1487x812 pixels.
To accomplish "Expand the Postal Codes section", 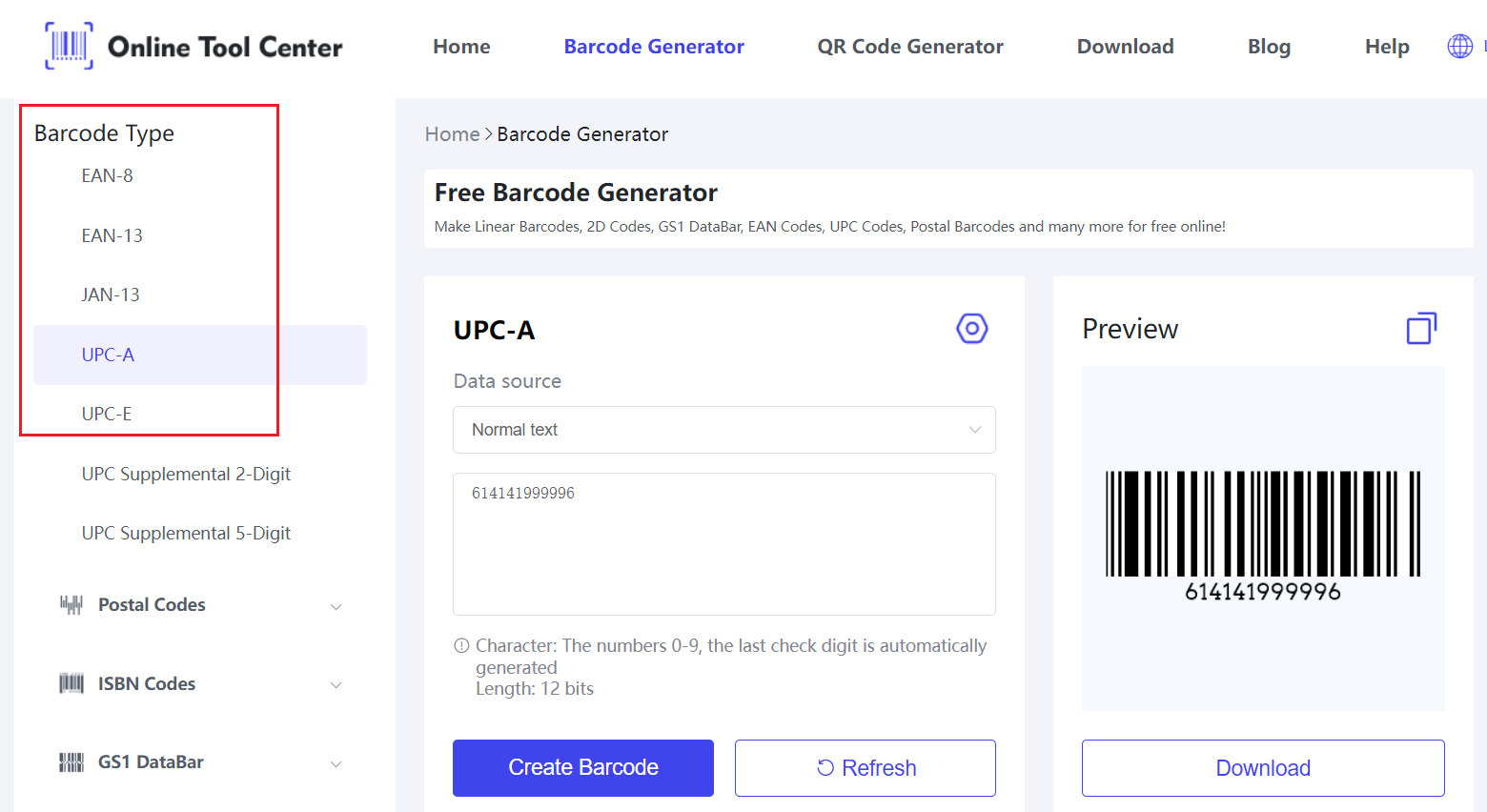I will coord(336,606).
